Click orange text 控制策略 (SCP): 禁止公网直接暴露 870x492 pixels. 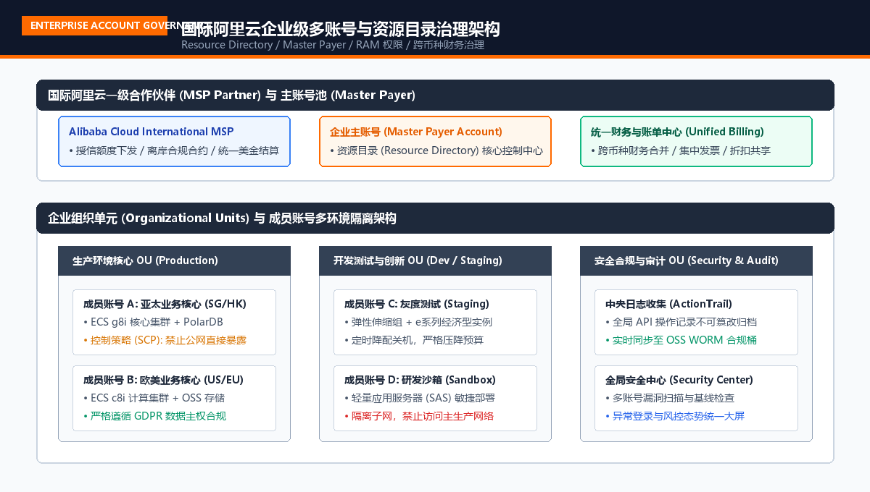165,340
